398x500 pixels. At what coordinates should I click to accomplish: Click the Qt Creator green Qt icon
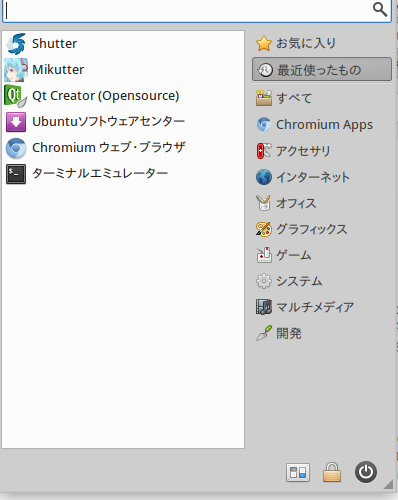(15, 96)
